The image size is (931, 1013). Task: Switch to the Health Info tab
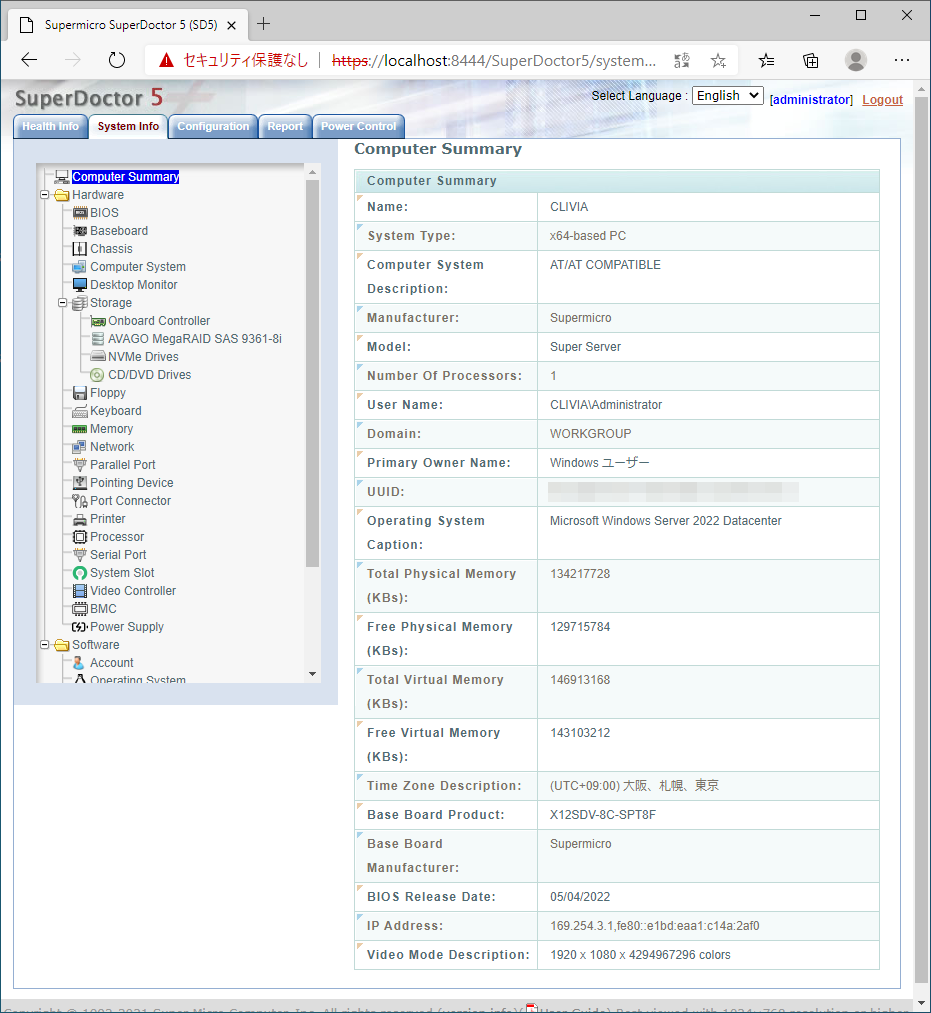coord(50,127)
